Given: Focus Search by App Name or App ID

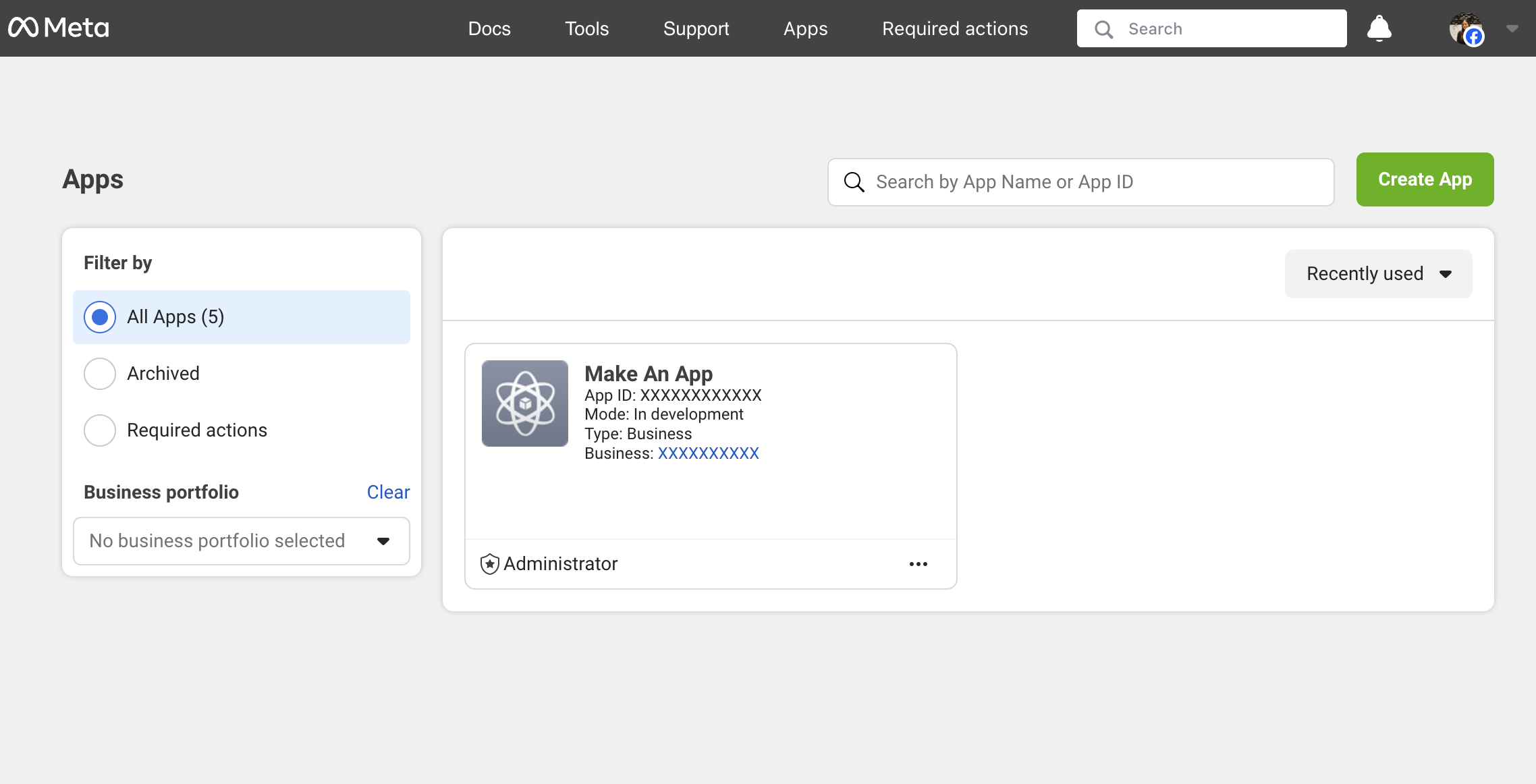Looking at the screenshot, I should click(x=1081, y=182).
